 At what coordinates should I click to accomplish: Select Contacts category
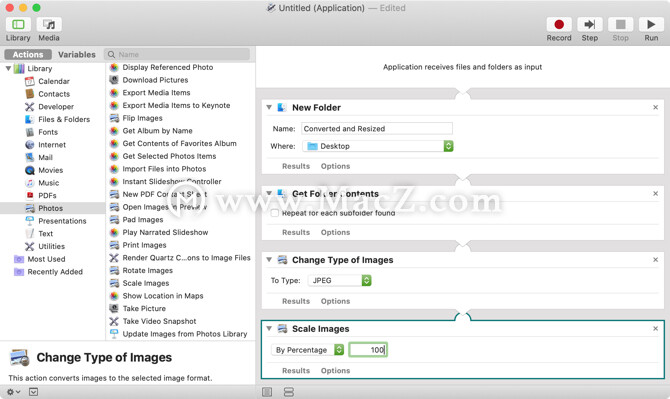click(54, 94)
